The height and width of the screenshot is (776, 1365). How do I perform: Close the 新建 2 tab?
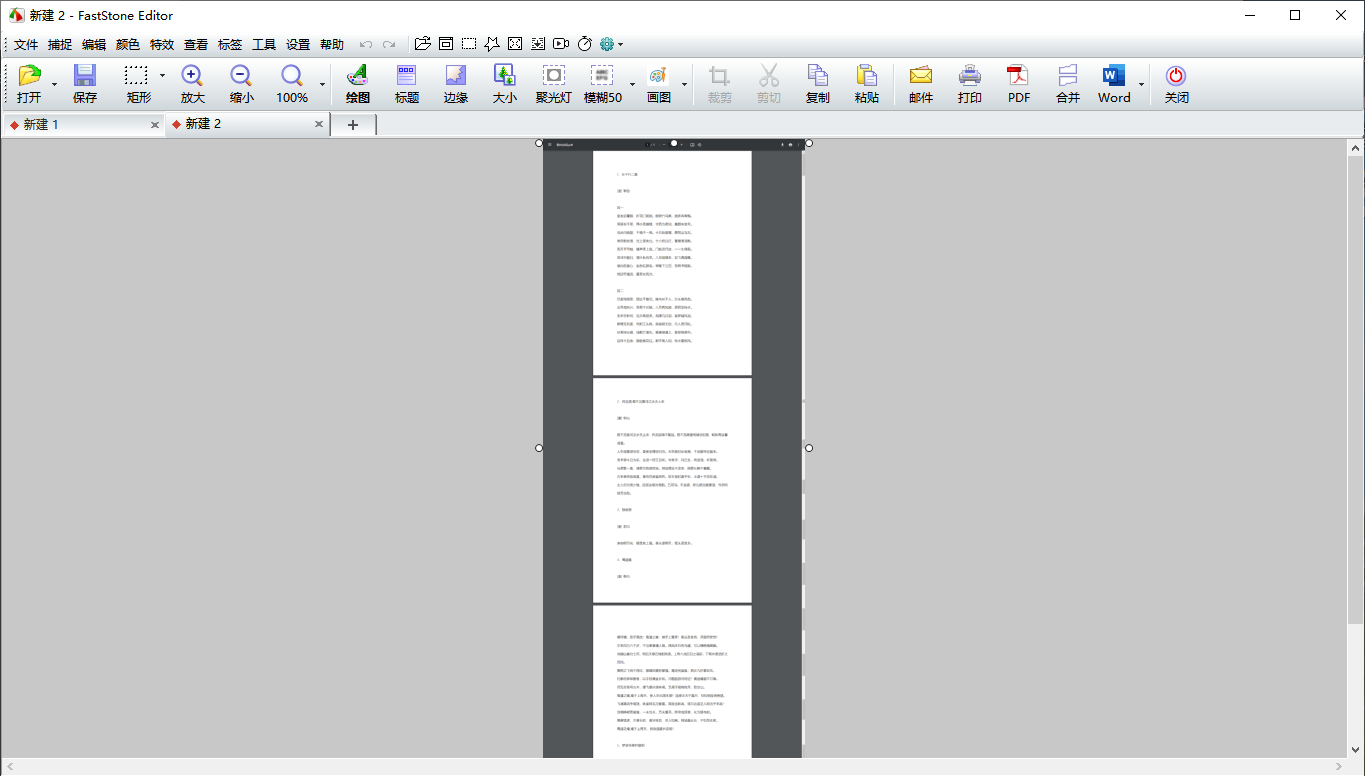pyautogui.click(x=319, y=125)
